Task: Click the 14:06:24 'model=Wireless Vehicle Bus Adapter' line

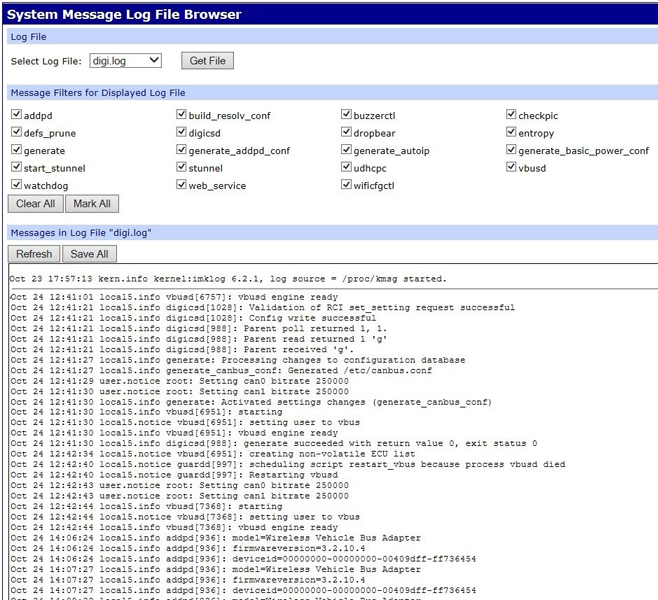Action: (x=216, y=538)
